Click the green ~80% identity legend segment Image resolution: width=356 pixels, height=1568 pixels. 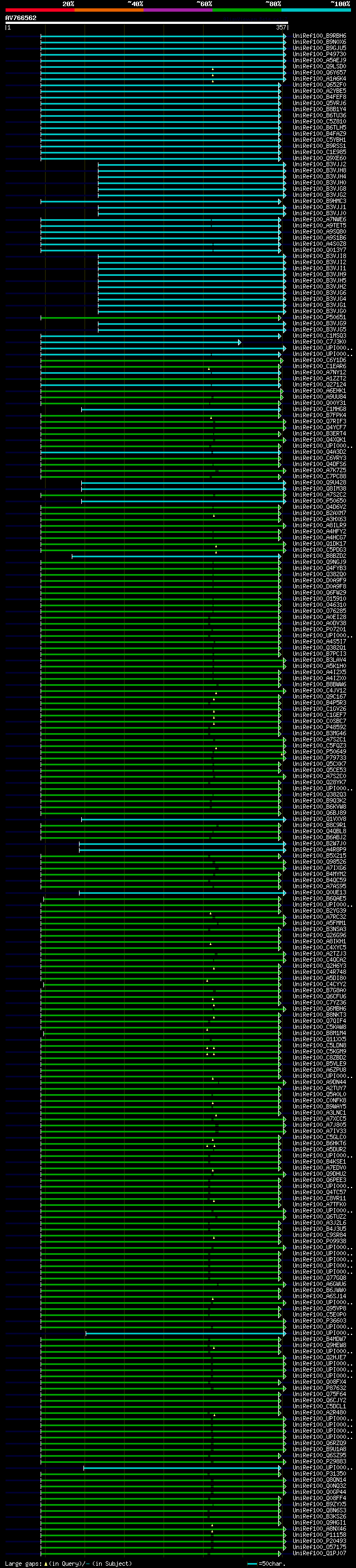coord(247,10)
